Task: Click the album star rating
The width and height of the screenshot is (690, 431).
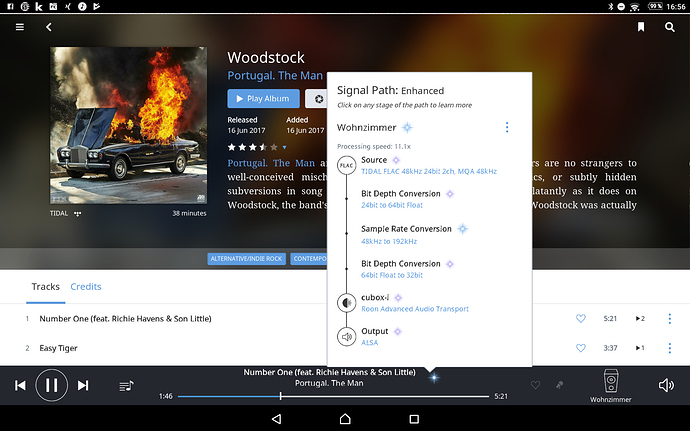Action: click(253, 147)
